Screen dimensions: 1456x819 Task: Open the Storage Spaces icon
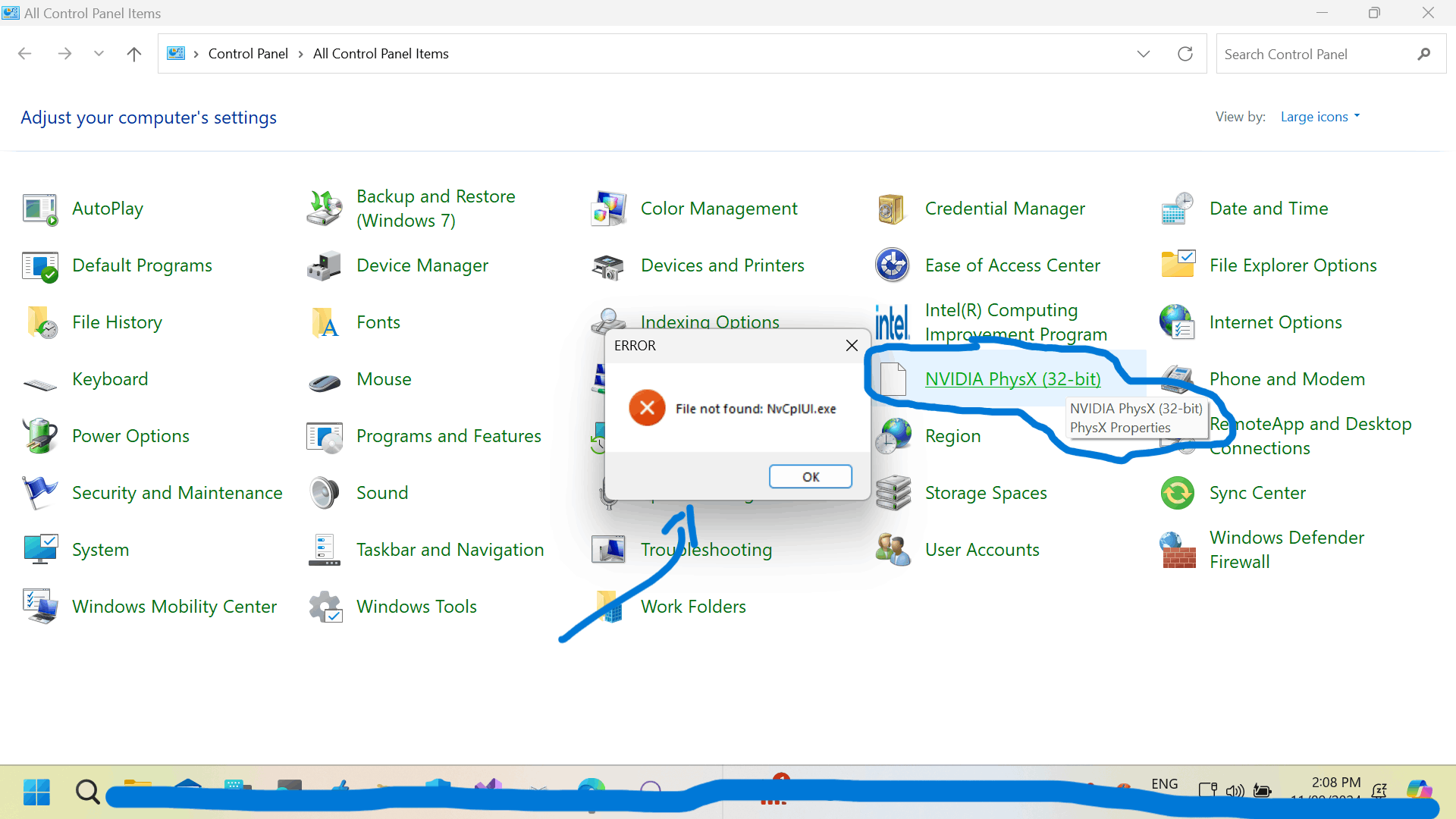(x=893, y=493)
